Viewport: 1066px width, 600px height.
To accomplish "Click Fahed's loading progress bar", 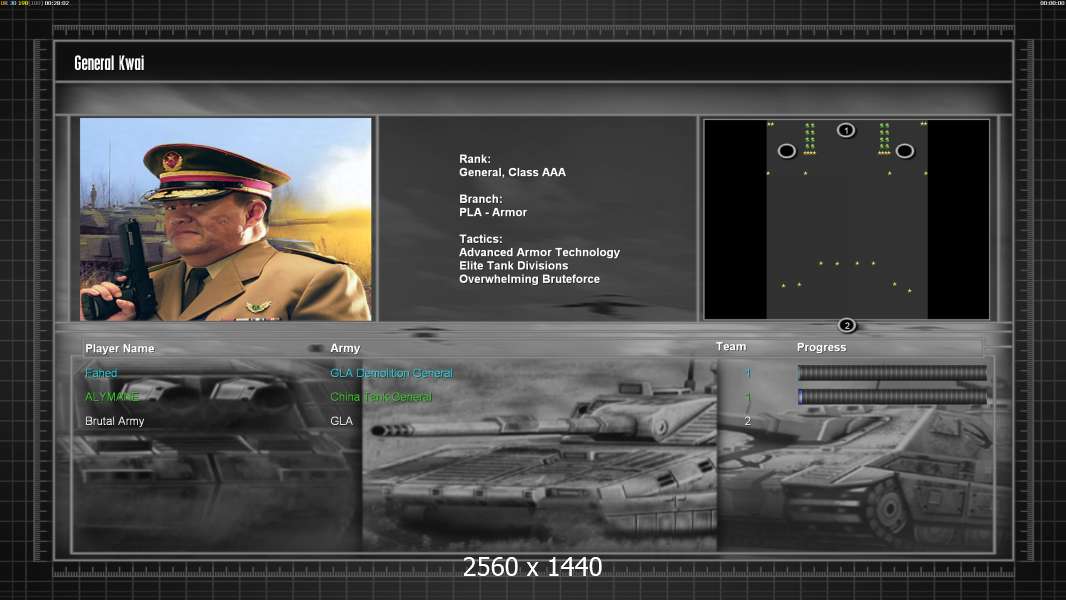I will (892, 373).
